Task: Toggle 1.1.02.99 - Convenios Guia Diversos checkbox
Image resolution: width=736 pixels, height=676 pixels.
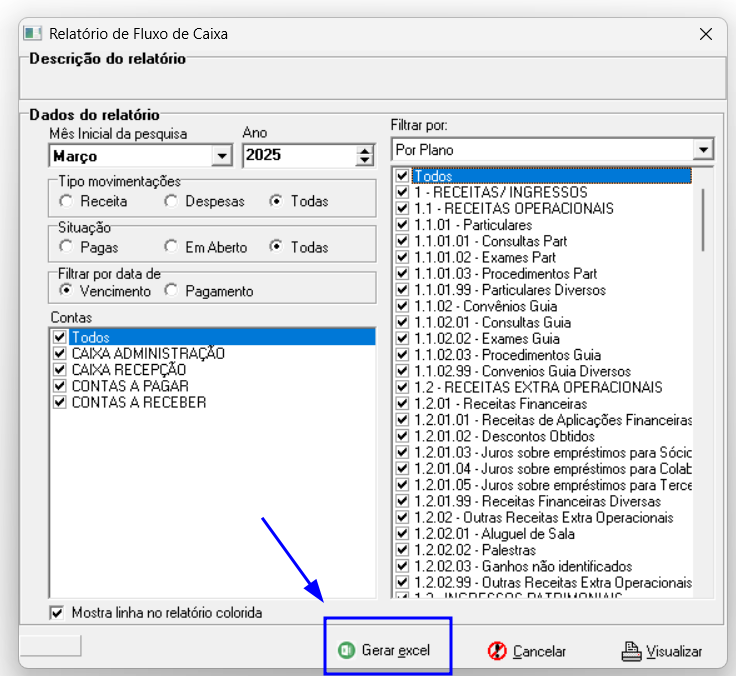Action: [x=402, y=371]
